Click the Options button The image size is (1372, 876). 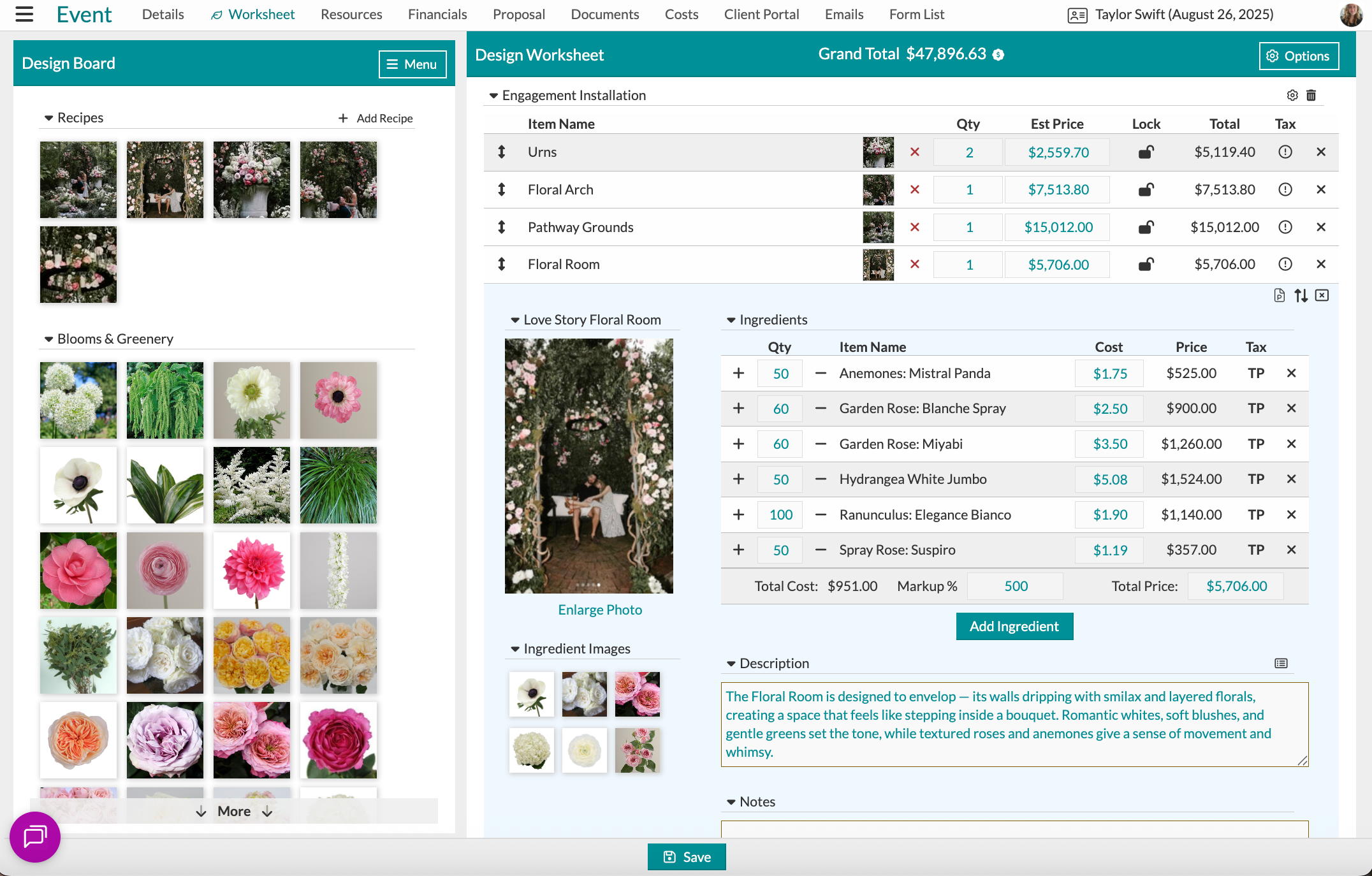(1299, 56)
